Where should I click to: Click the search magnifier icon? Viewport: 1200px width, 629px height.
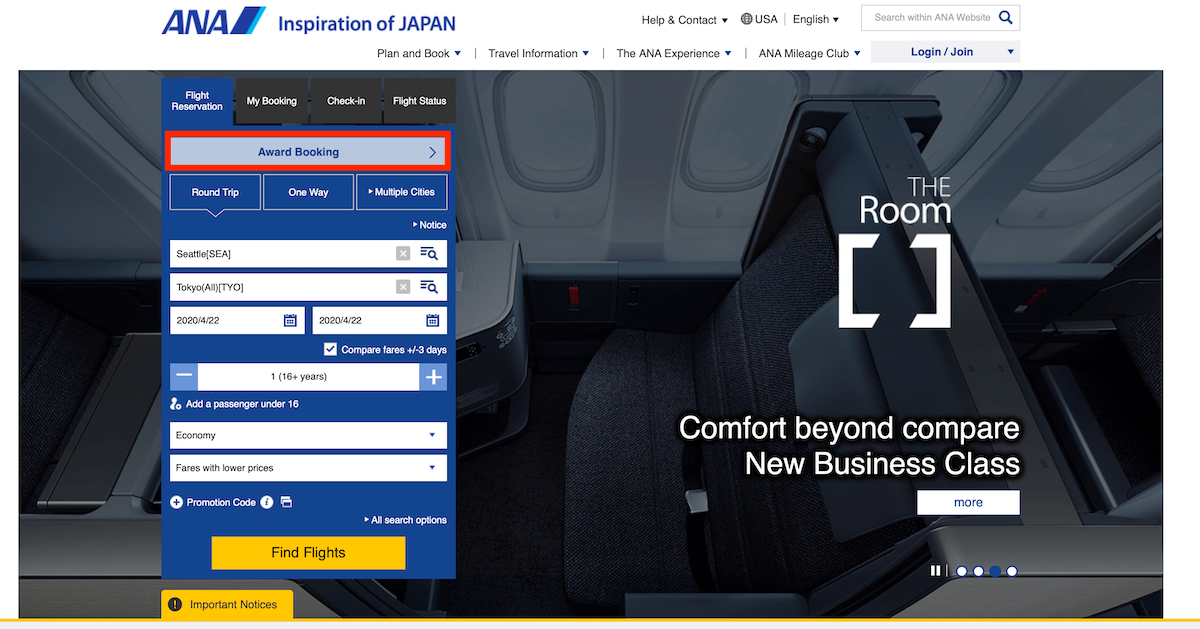pos(1006,18)
